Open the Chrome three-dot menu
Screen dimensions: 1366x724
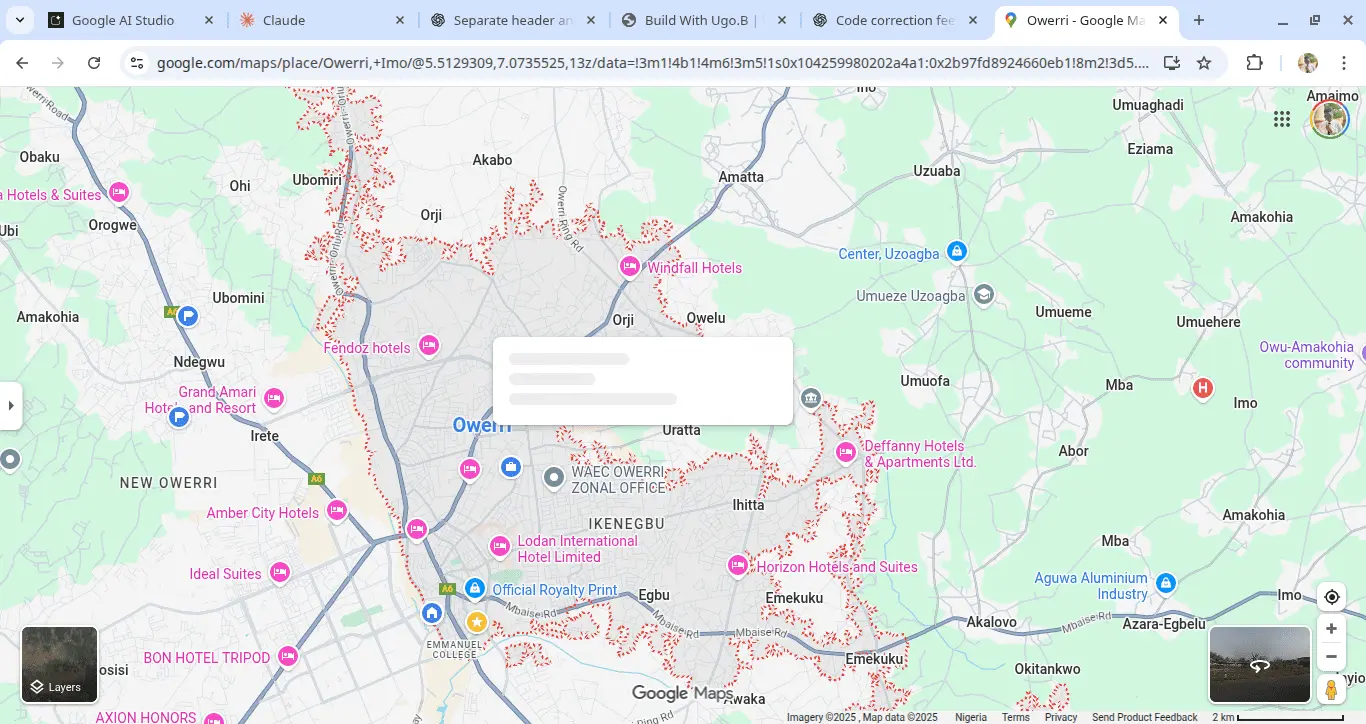pyautogui.click(x=1345, y=62)
